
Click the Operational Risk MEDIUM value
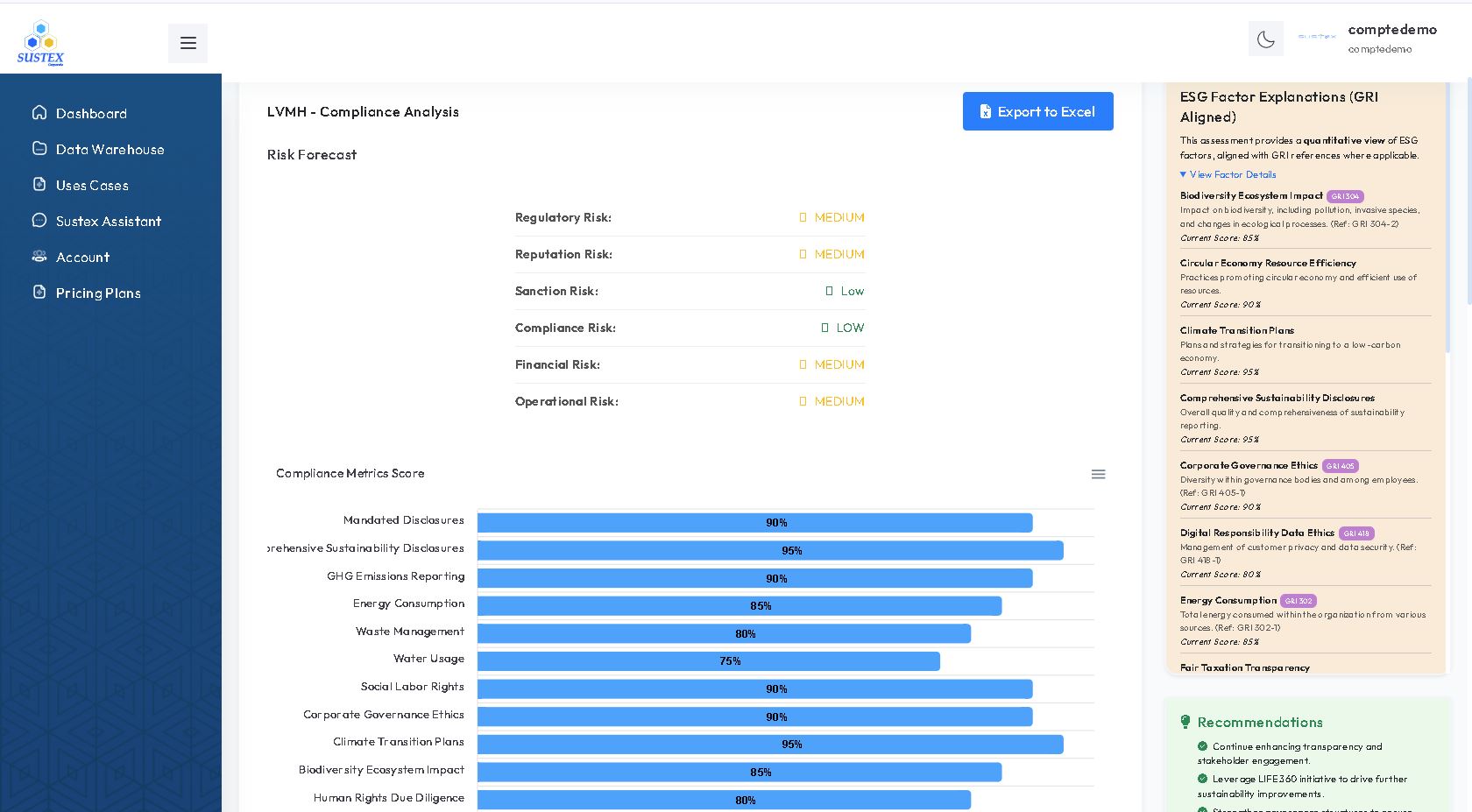tap(832, 401)
